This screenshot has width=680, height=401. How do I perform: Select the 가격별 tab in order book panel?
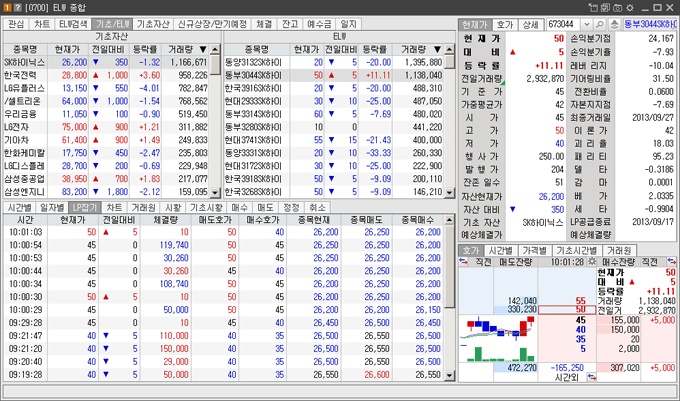(x=534, y=250)
